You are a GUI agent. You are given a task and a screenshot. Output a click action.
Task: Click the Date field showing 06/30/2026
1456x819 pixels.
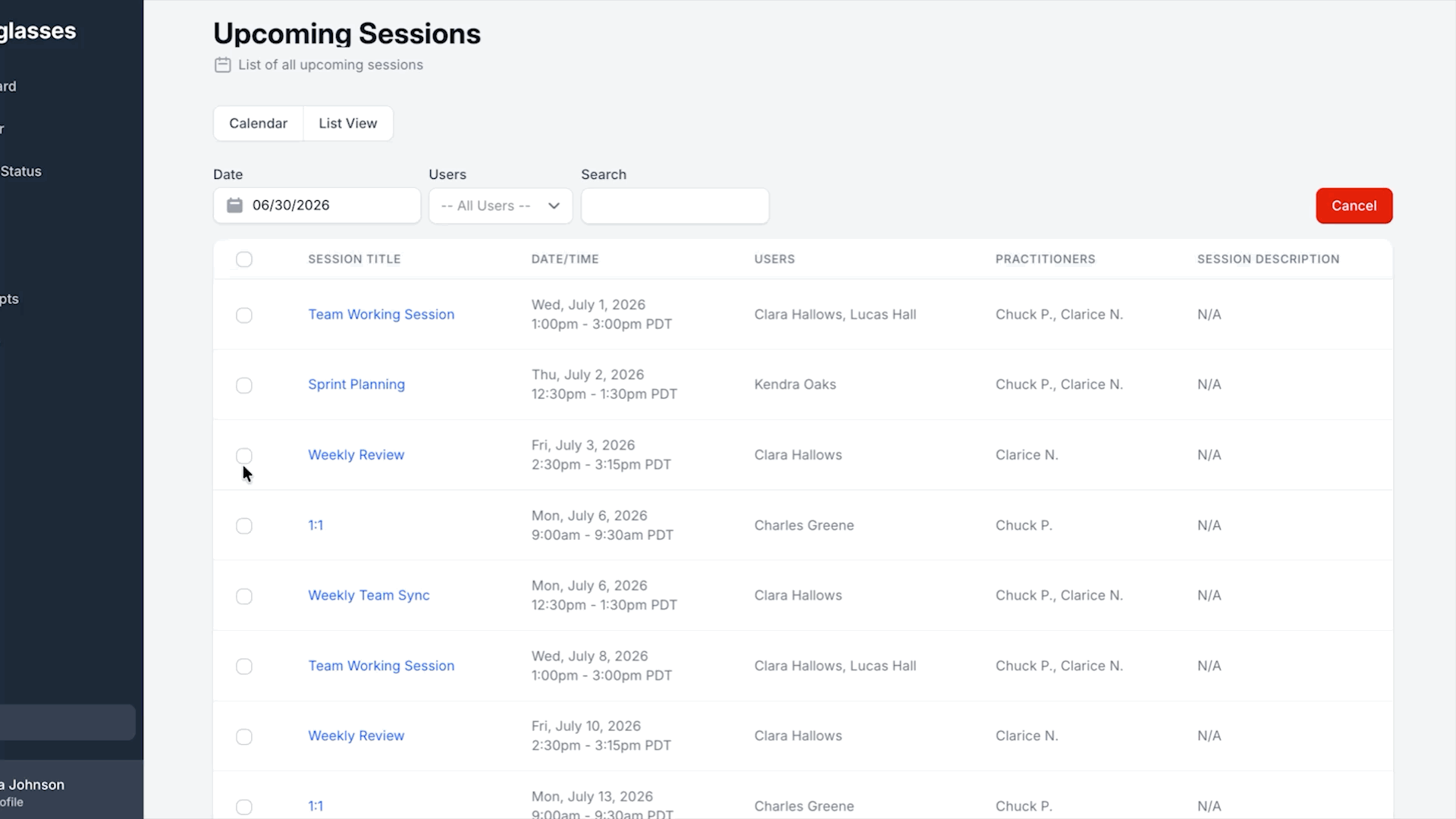[317, 206]
